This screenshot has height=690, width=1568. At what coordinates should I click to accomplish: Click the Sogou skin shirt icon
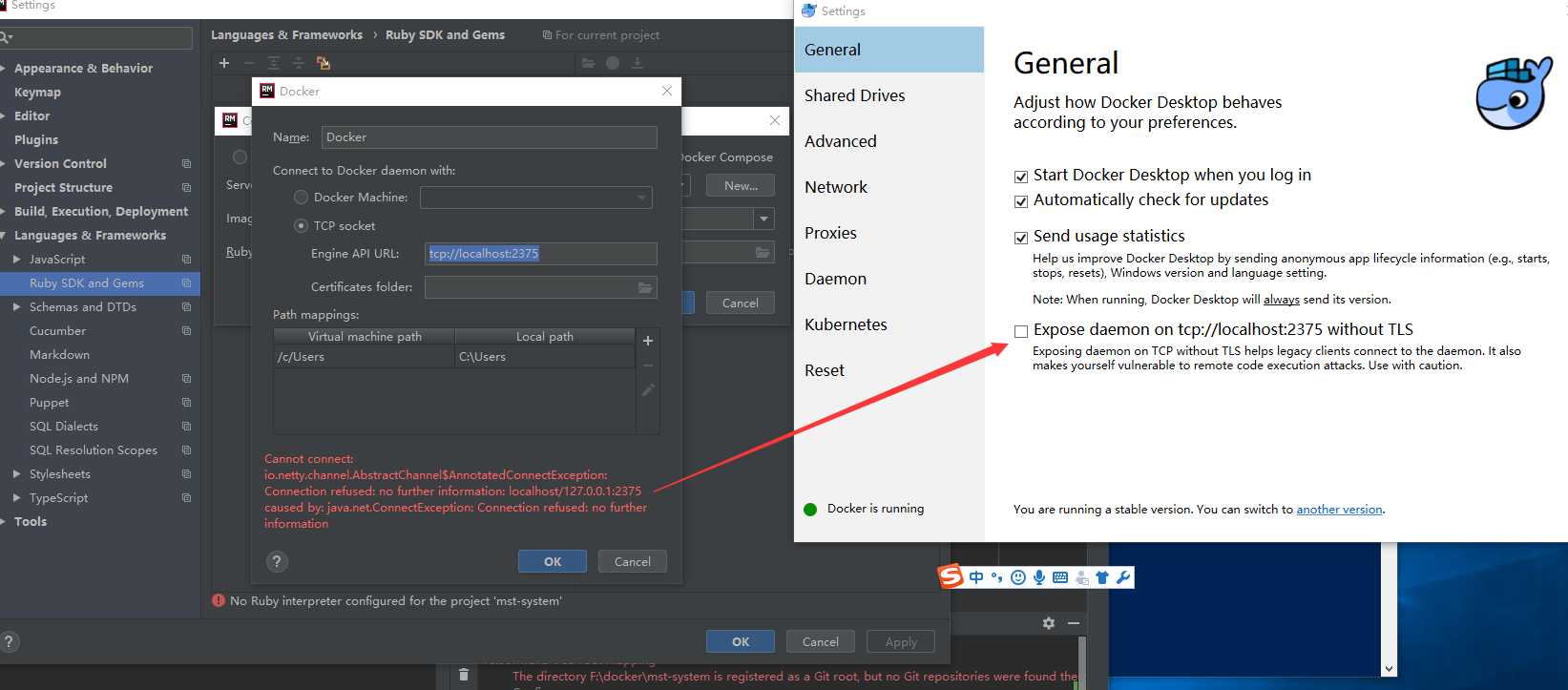click(x=1102, y=577)
